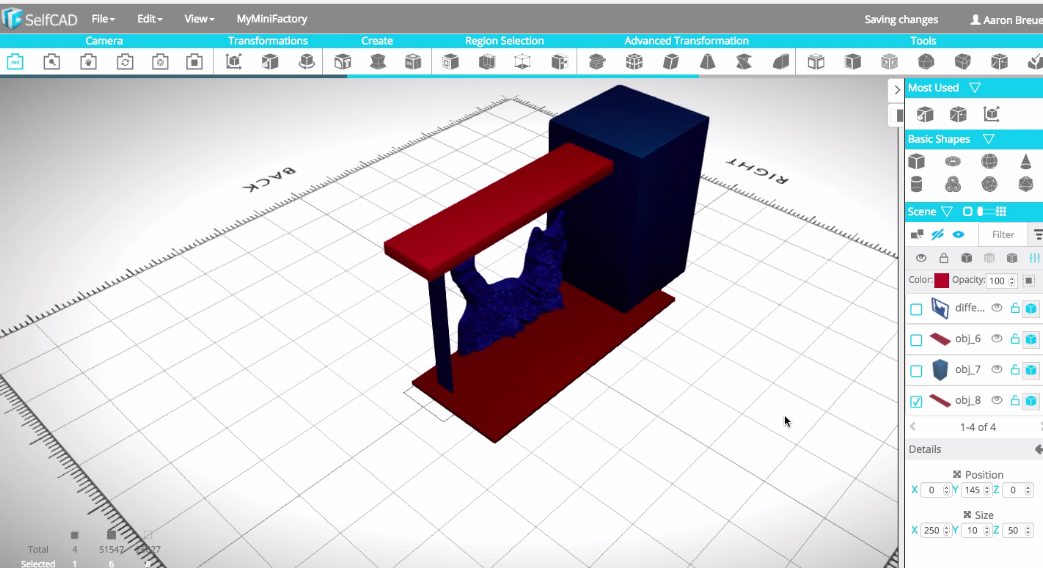This screenshot has height=568, width=1043.
Task: Open the Advanced Transformation toolbar tab
Action: coord(686,41)
